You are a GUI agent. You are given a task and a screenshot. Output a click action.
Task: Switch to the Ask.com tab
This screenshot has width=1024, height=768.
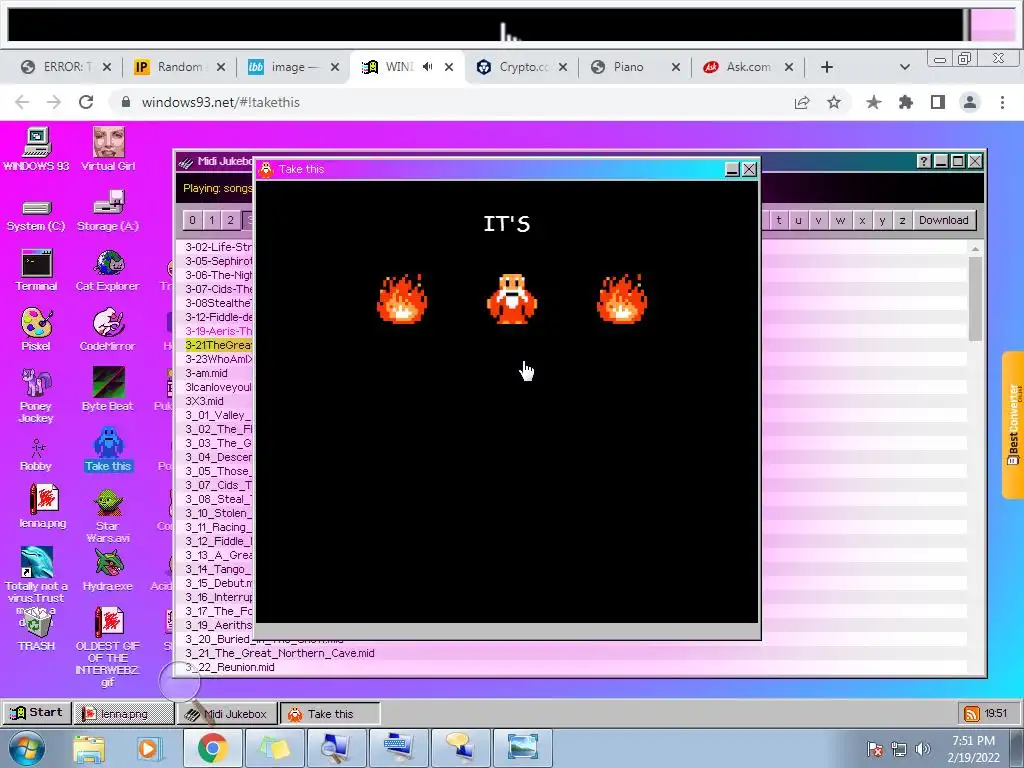pyautogui.click(x=748, y=67)
